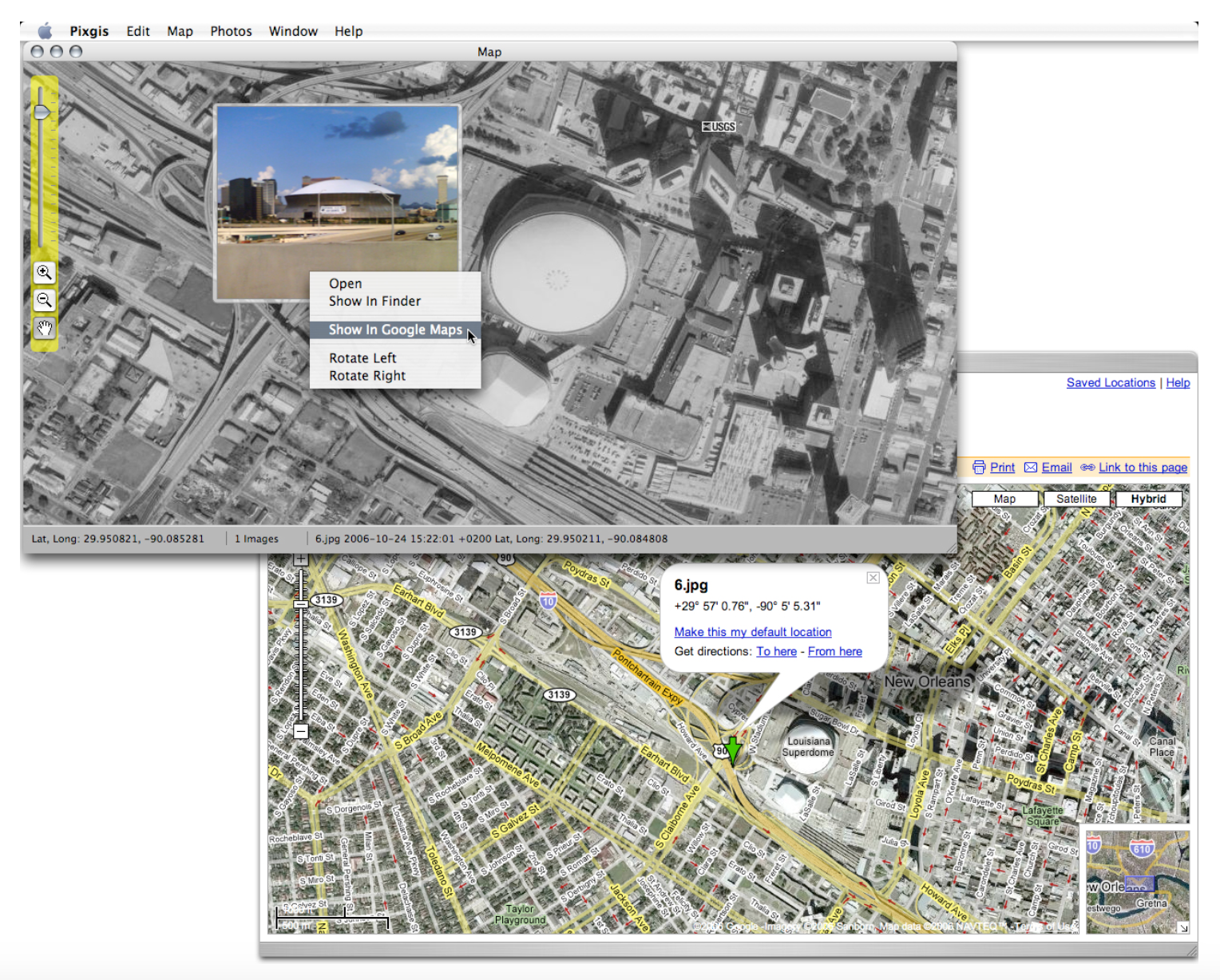The image size is (1220, 980).
Task: Close the 6.jpg info bubble
Action: 873,578
